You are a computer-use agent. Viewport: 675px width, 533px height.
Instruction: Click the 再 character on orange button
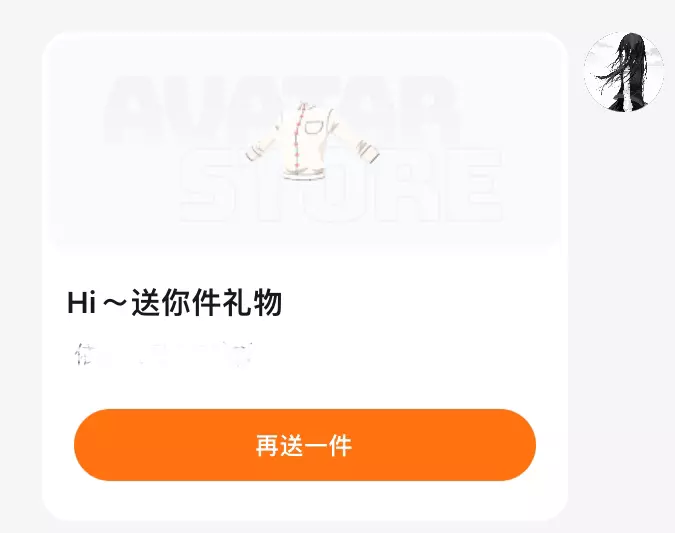[x=268, y=445]
